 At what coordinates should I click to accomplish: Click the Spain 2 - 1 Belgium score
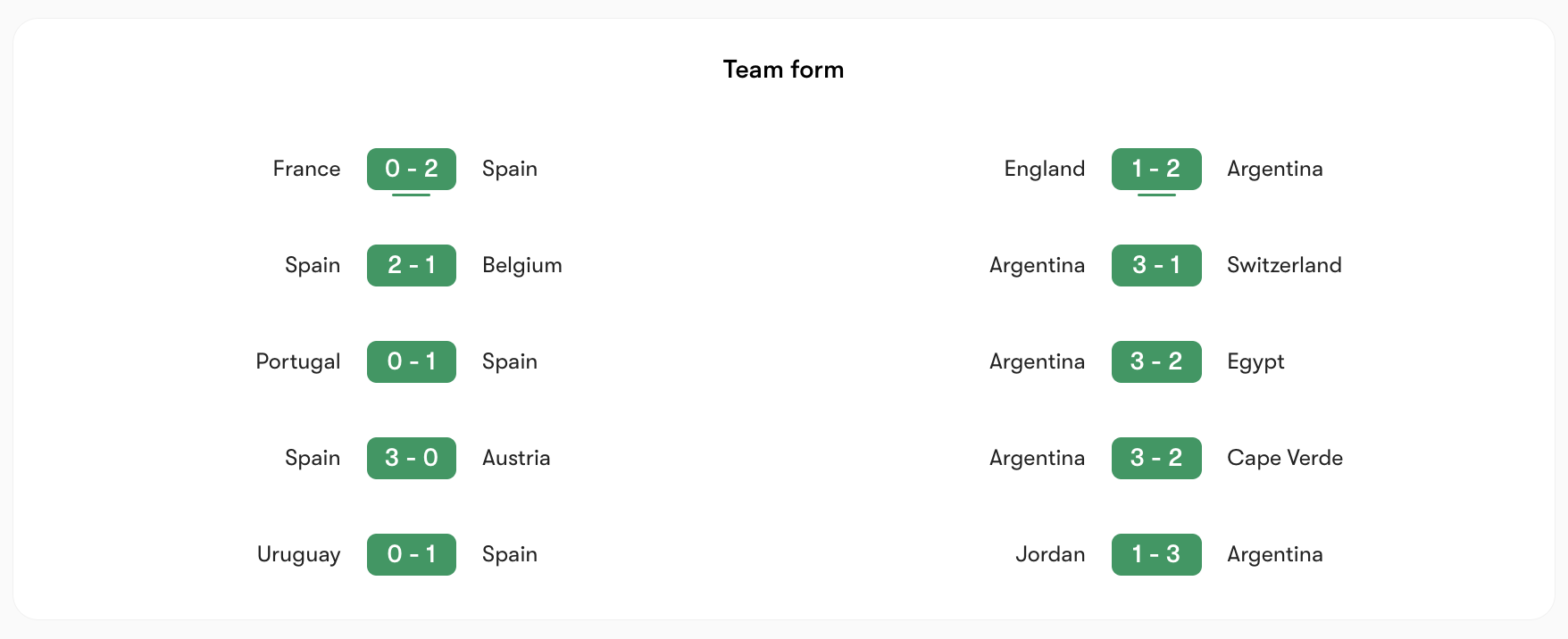tap(412, 265)
